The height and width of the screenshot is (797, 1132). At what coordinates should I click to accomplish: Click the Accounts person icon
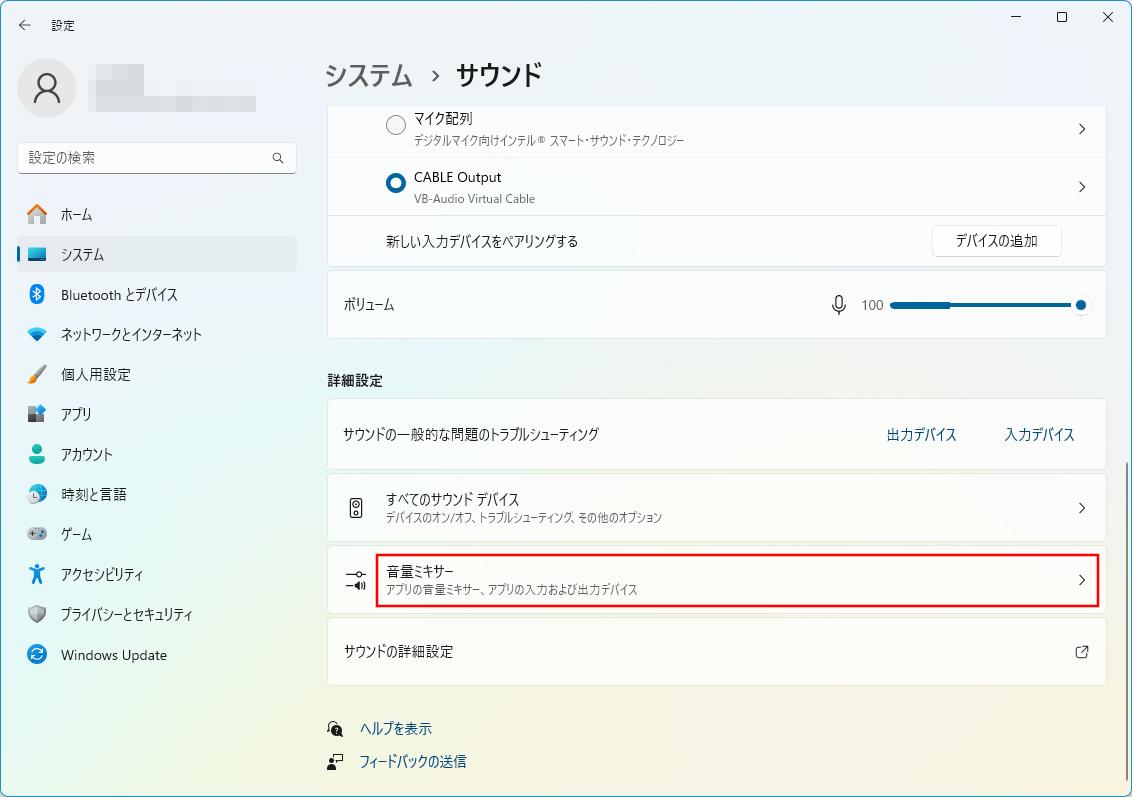[37, 454]
